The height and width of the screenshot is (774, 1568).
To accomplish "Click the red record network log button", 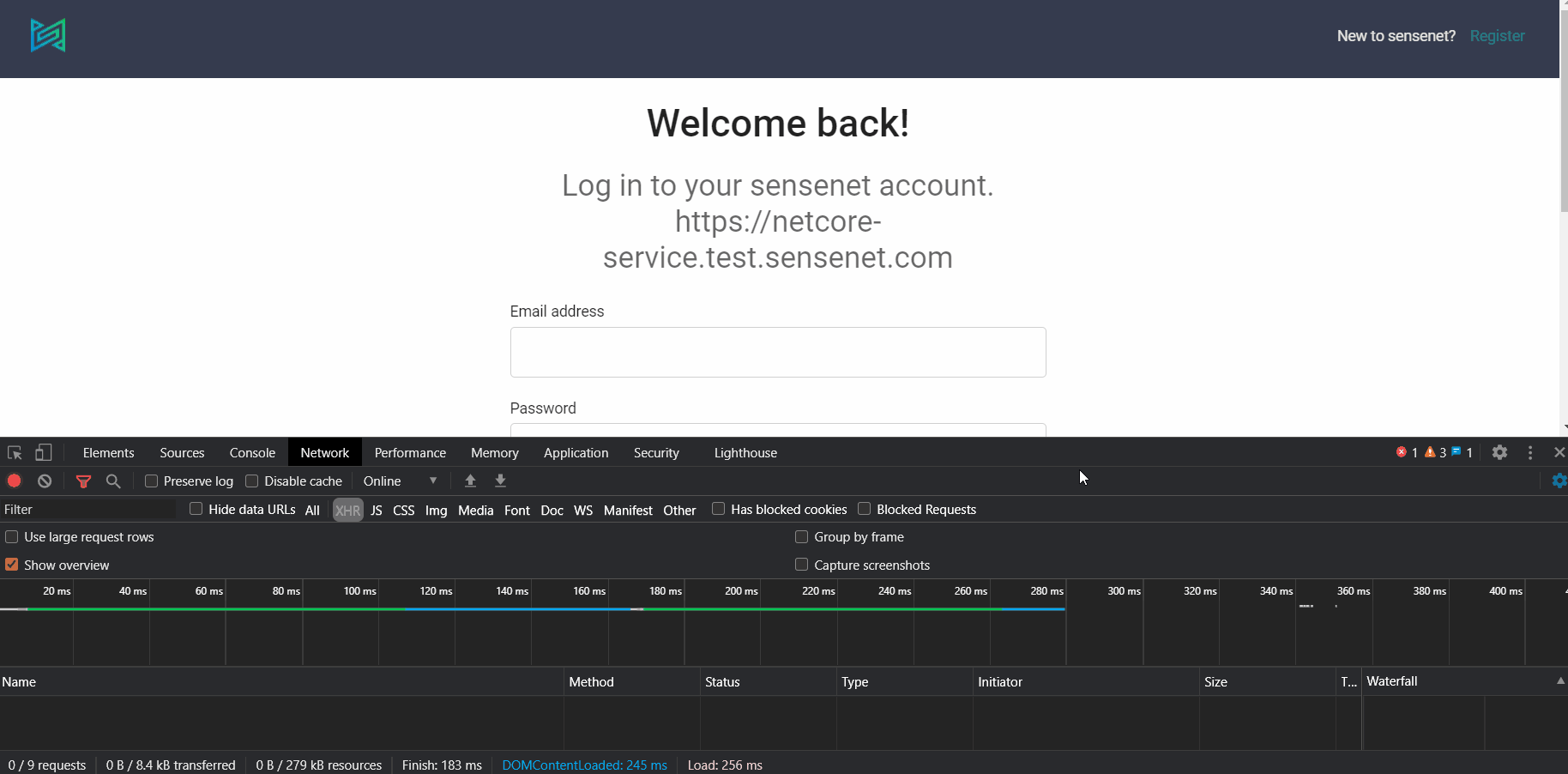I will pyautogui.click(x=14, y=481).
